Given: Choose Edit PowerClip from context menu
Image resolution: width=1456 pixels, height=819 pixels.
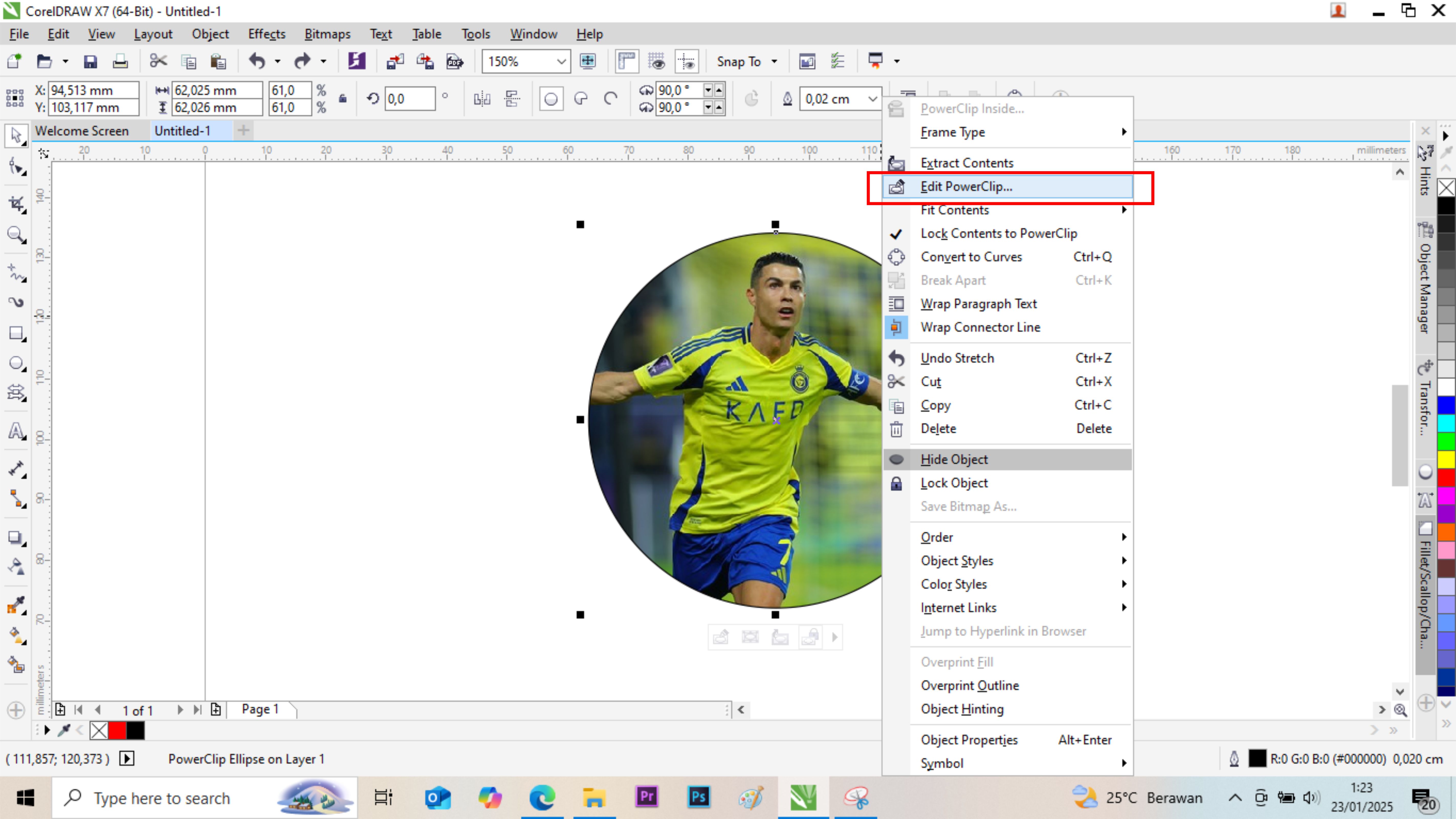Looking at the screenshot, I should tap(1007, 187).
